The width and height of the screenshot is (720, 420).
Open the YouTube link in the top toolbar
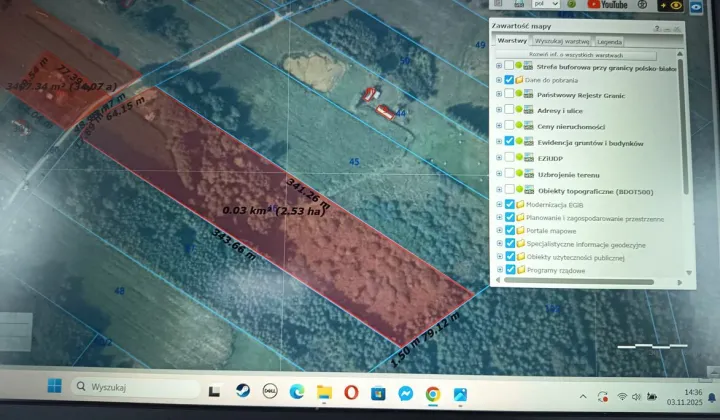coord(607,5)
